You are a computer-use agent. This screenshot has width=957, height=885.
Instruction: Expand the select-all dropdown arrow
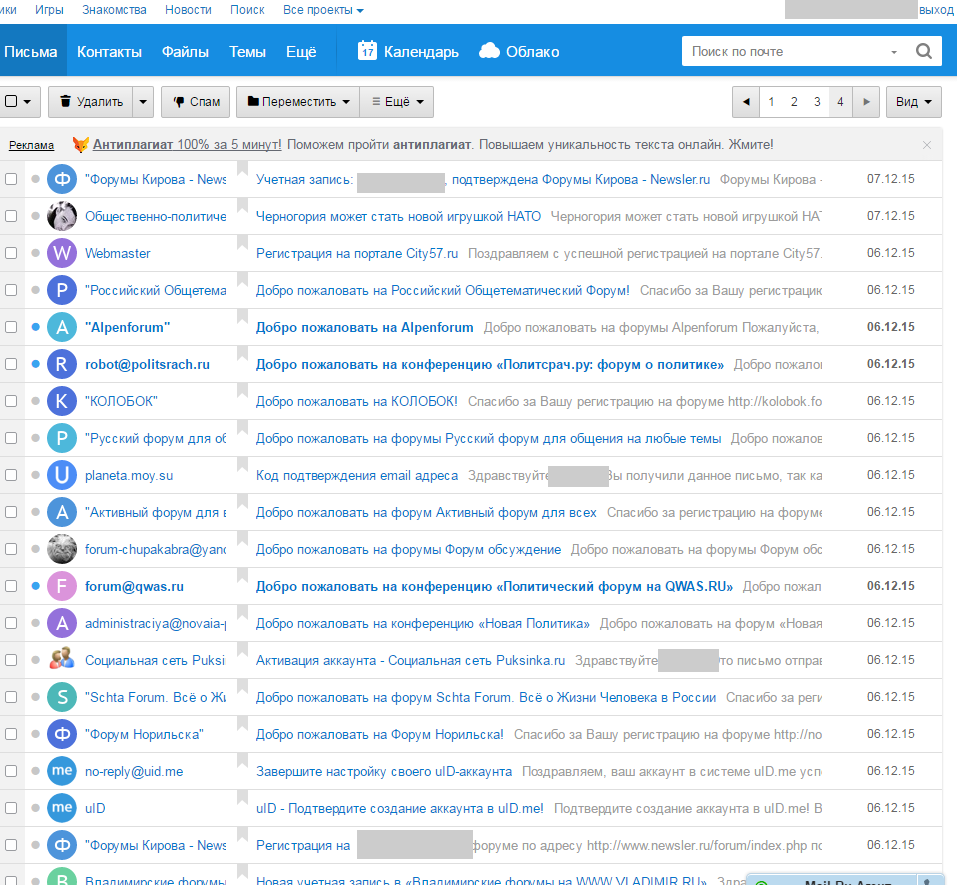[x=27, y=102]
